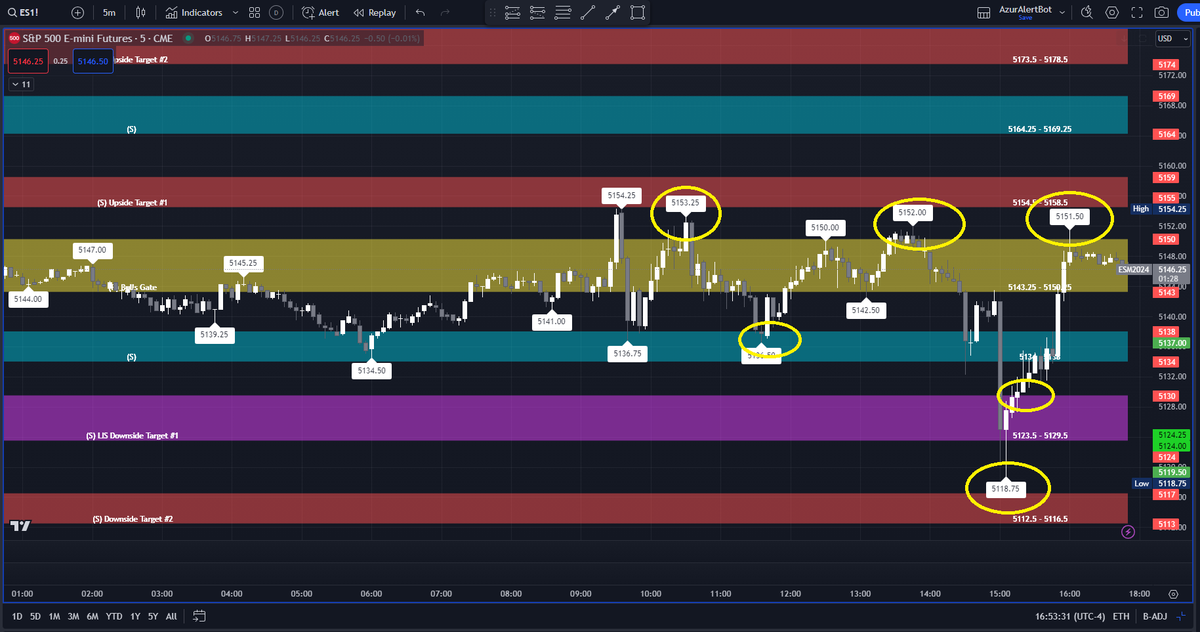Set range to 1Y
This screenshot has width=1200, height=632.
click(134, 616)
